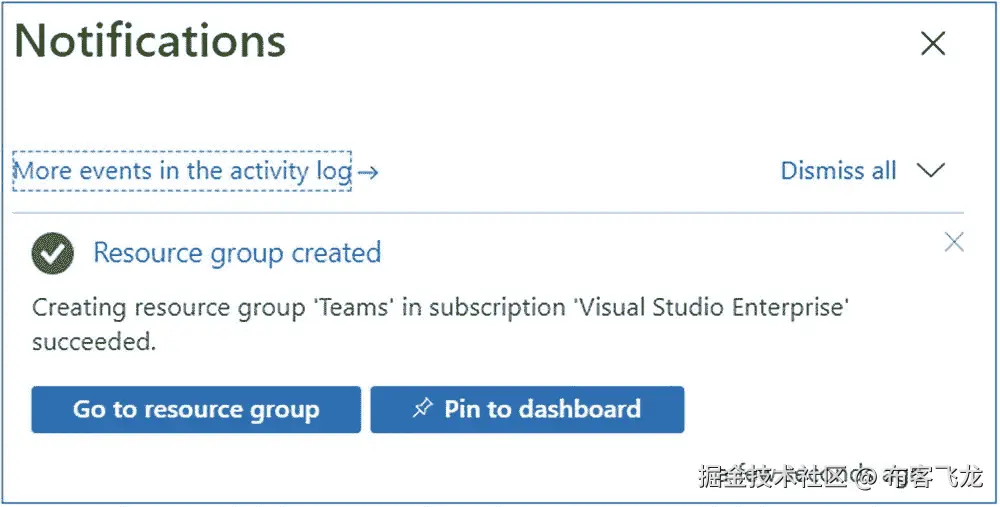Click the green success checkmark icon

pos(52,254)
